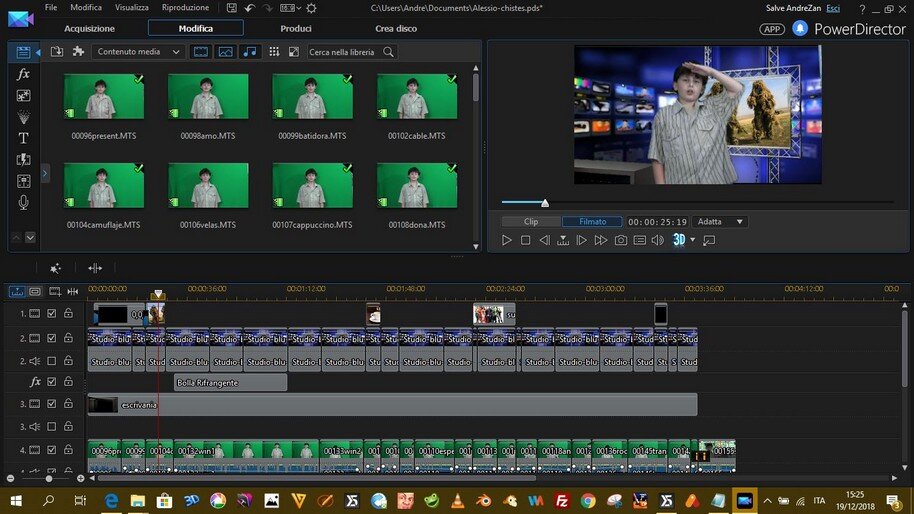
Task: Toggle track 2 audio enable checkbox
Action: pyautogui.click(x=52, y=361)
